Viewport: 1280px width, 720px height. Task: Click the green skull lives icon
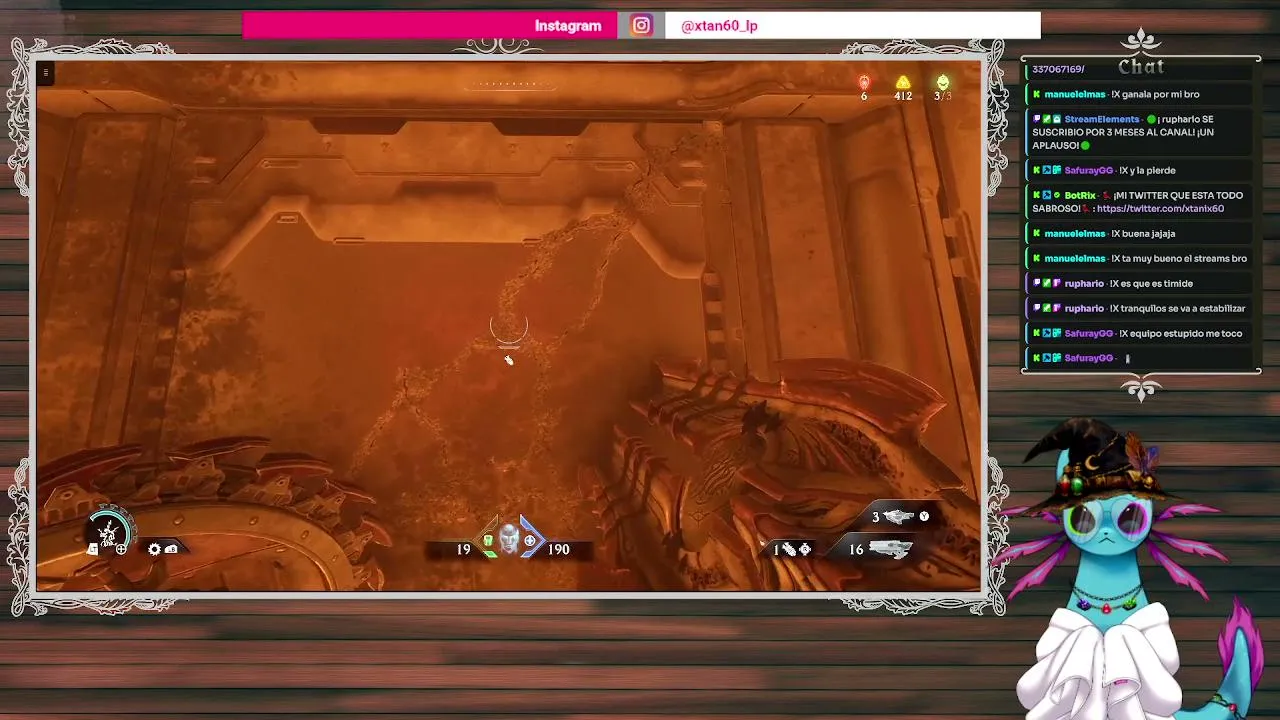pyautogui.click(x=943, y=82)
